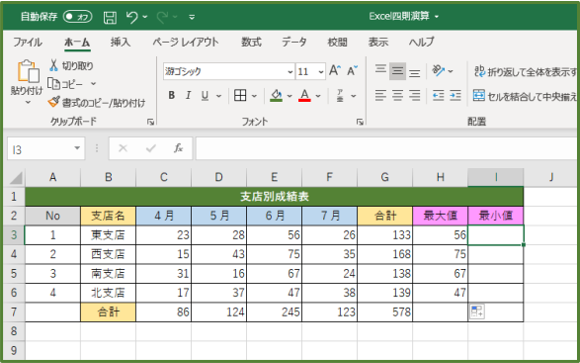Decrease font size with small A icon

(x=352, y=70)
